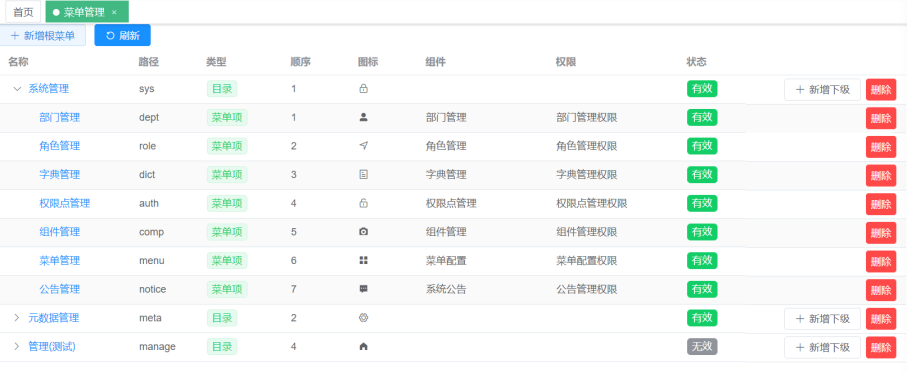
Task: Click the 顺序 column header
Action: pyautogui.click(x=301, y=62)
